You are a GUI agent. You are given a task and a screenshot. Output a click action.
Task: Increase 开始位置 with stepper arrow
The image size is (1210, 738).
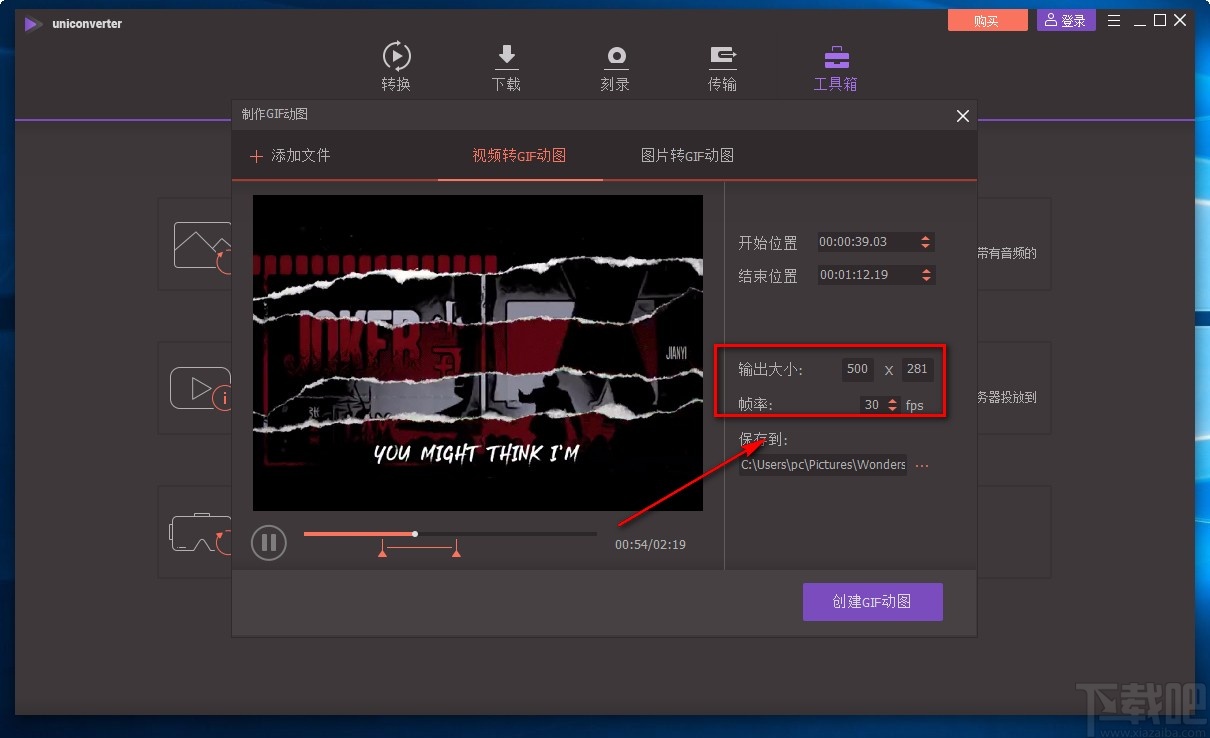[926, 237]
